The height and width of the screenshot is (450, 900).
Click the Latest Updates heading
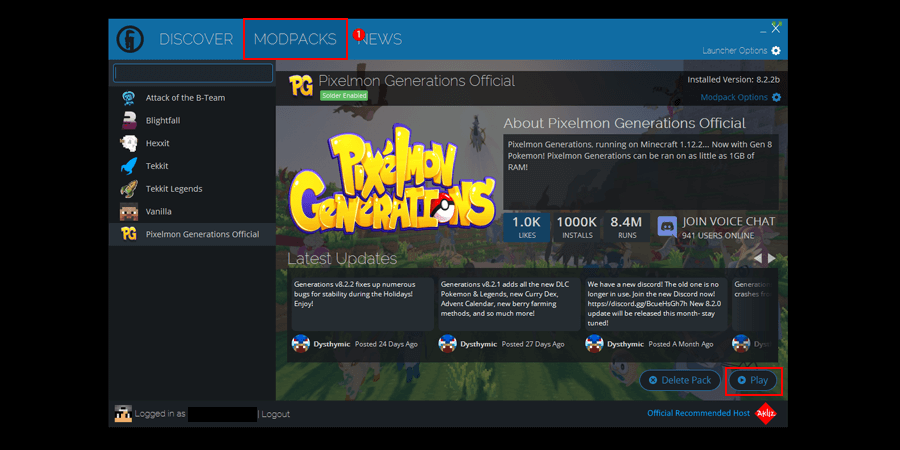point(342,259)
